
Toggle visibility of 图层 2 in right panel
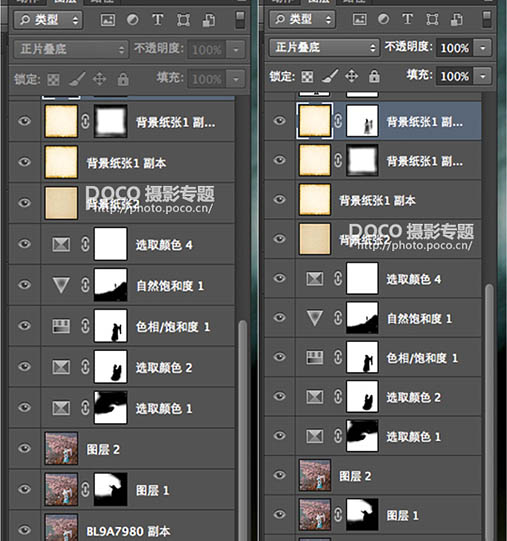click(279, 475)
